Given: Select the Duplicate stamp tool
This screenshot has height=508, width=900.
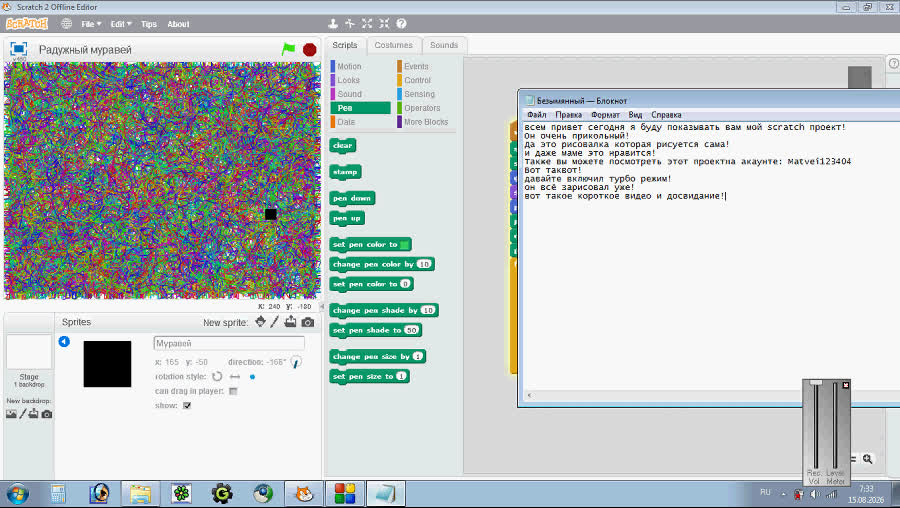Looking at the screenshot, I should tap(333, 24).
